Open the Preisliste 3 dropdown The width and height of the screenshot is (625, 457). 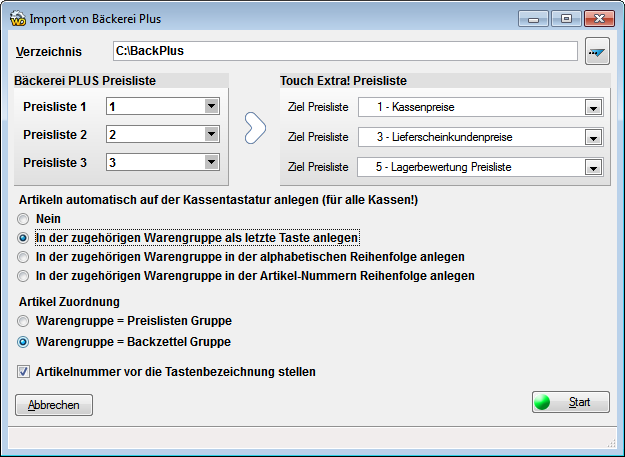pyautogui.click(x=211, y=162)
